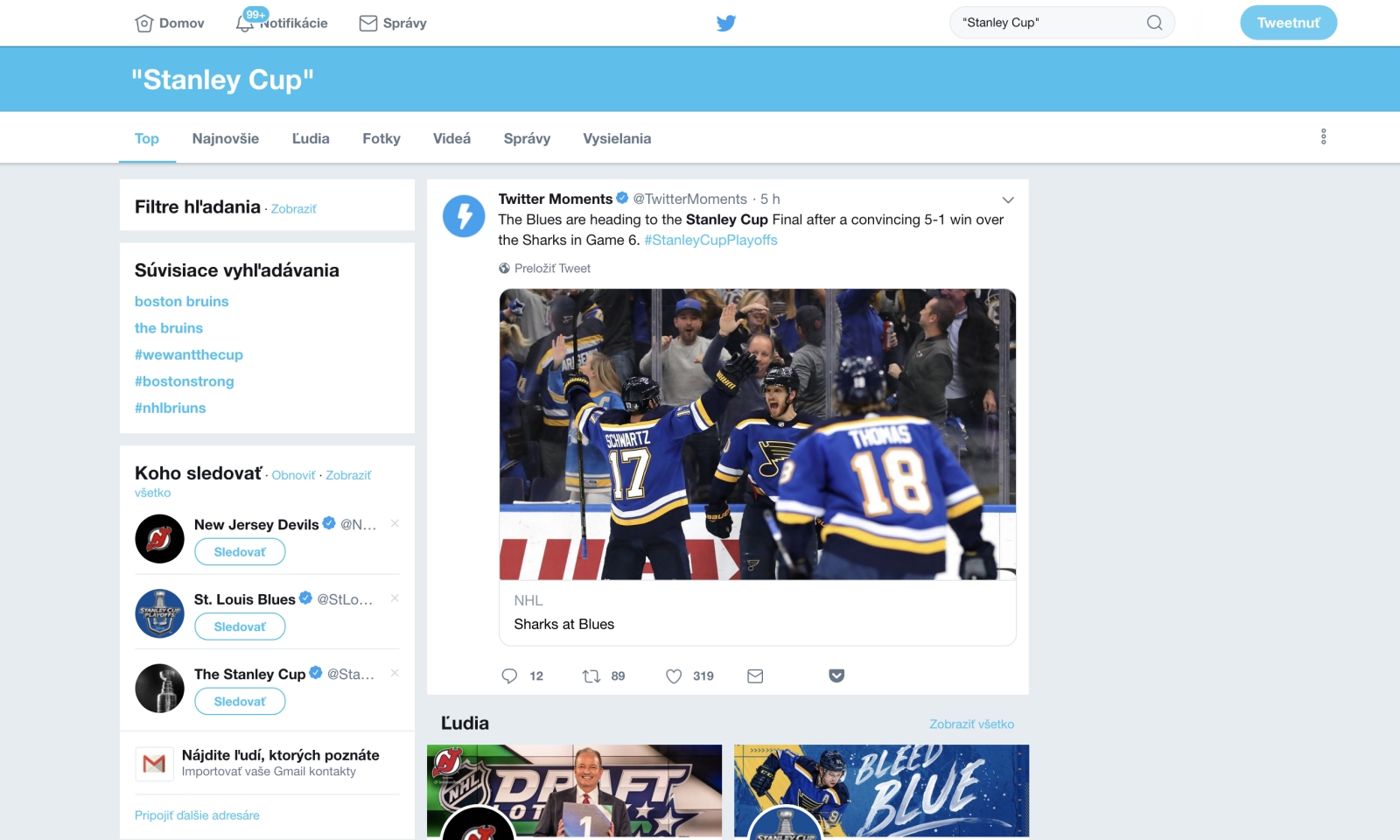Image resolution: width=1400 pixels, height=840 pixels.
Task: Dismiss The Stanley Cup suggestion
Action: click(395, 673)
